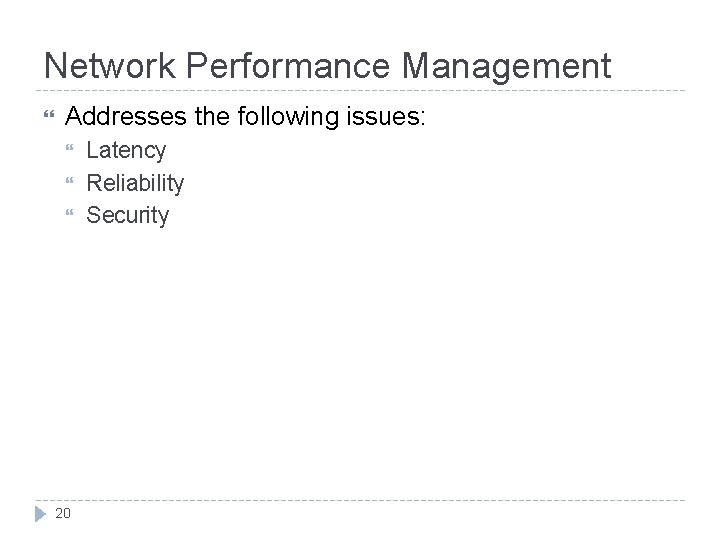Viewport: 720px width, 540px height.
Task: Click the word "following" in the first bullet
Action: click(288, 117)
